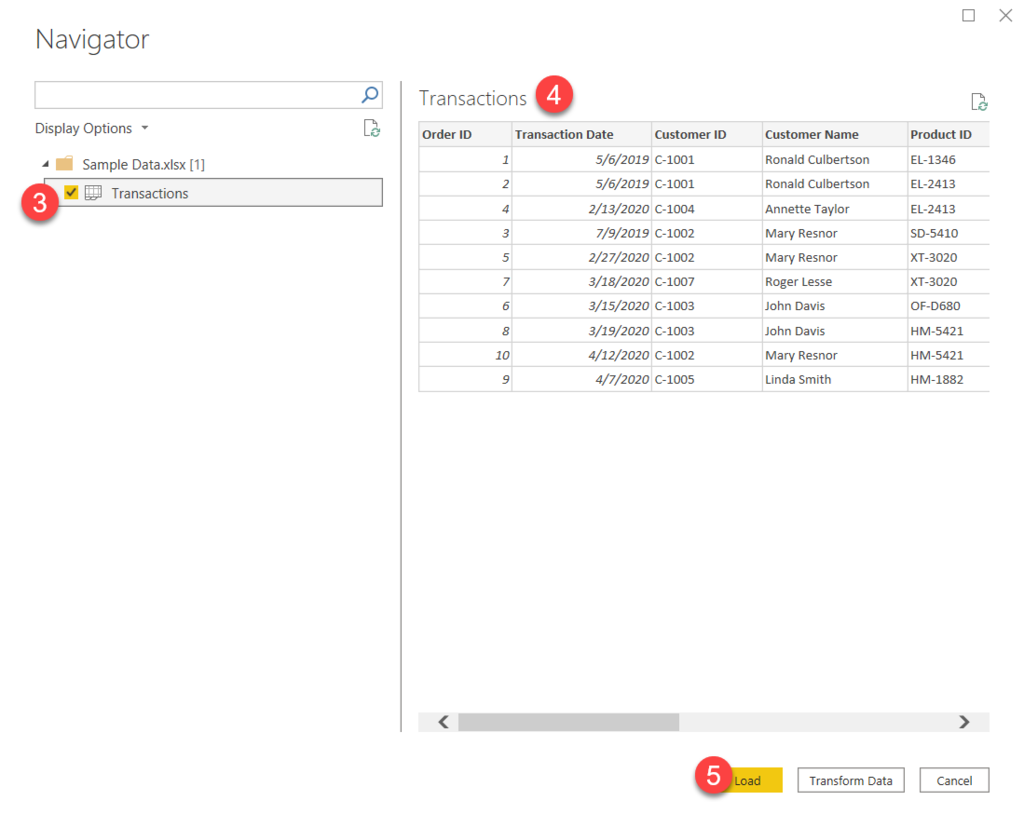Collapse the Sample Data.xlsx tree node
The width and height of the screenshot is (1024, 814).
coord(44,163)
